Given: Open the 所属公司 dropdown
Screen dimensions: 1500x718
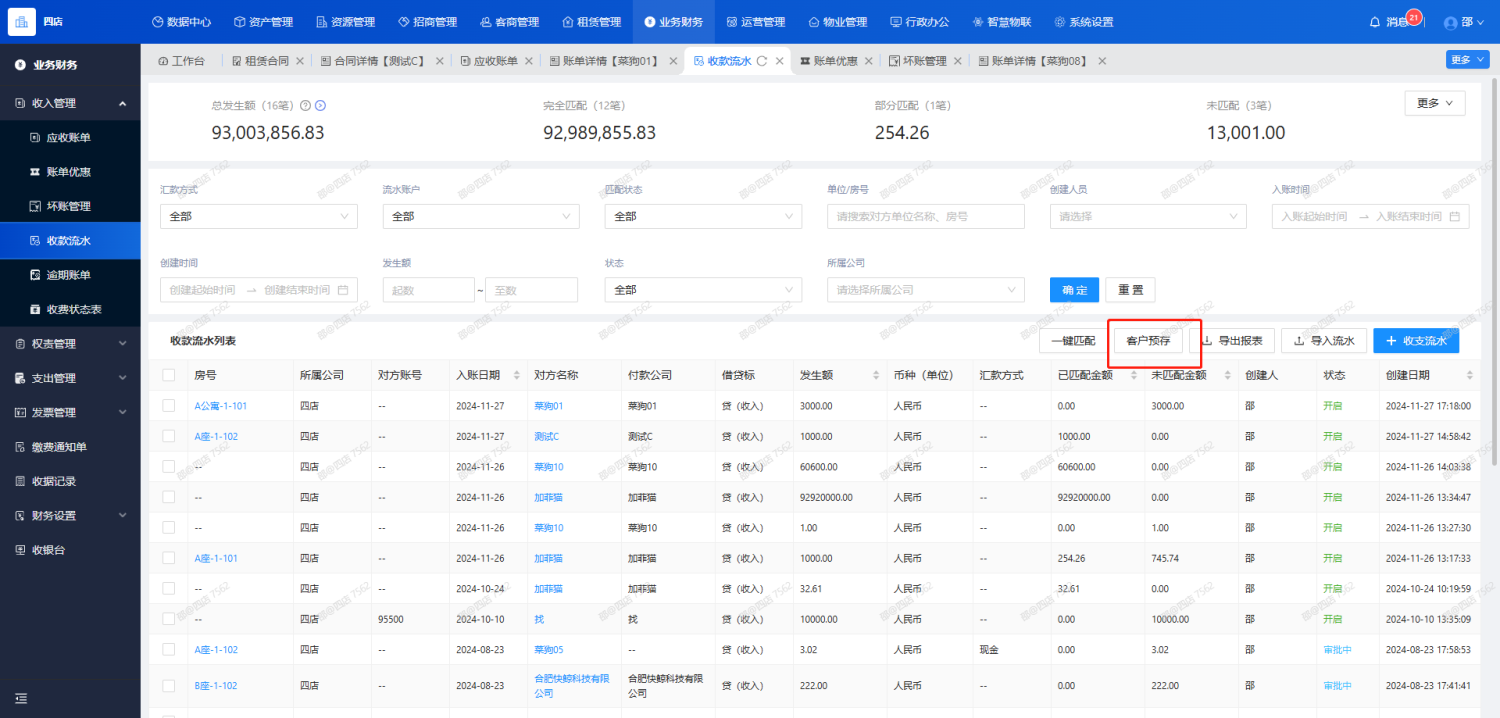Looking at the screenshot, I should click(x=925, y=290).
